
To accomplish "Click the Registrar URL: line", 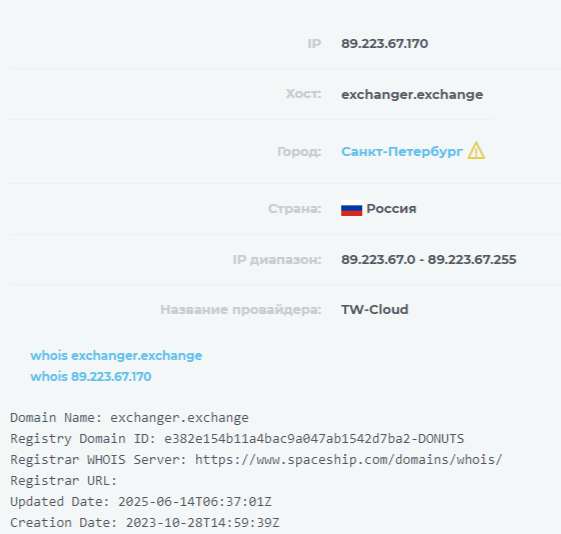I will (x=64, y=481).
